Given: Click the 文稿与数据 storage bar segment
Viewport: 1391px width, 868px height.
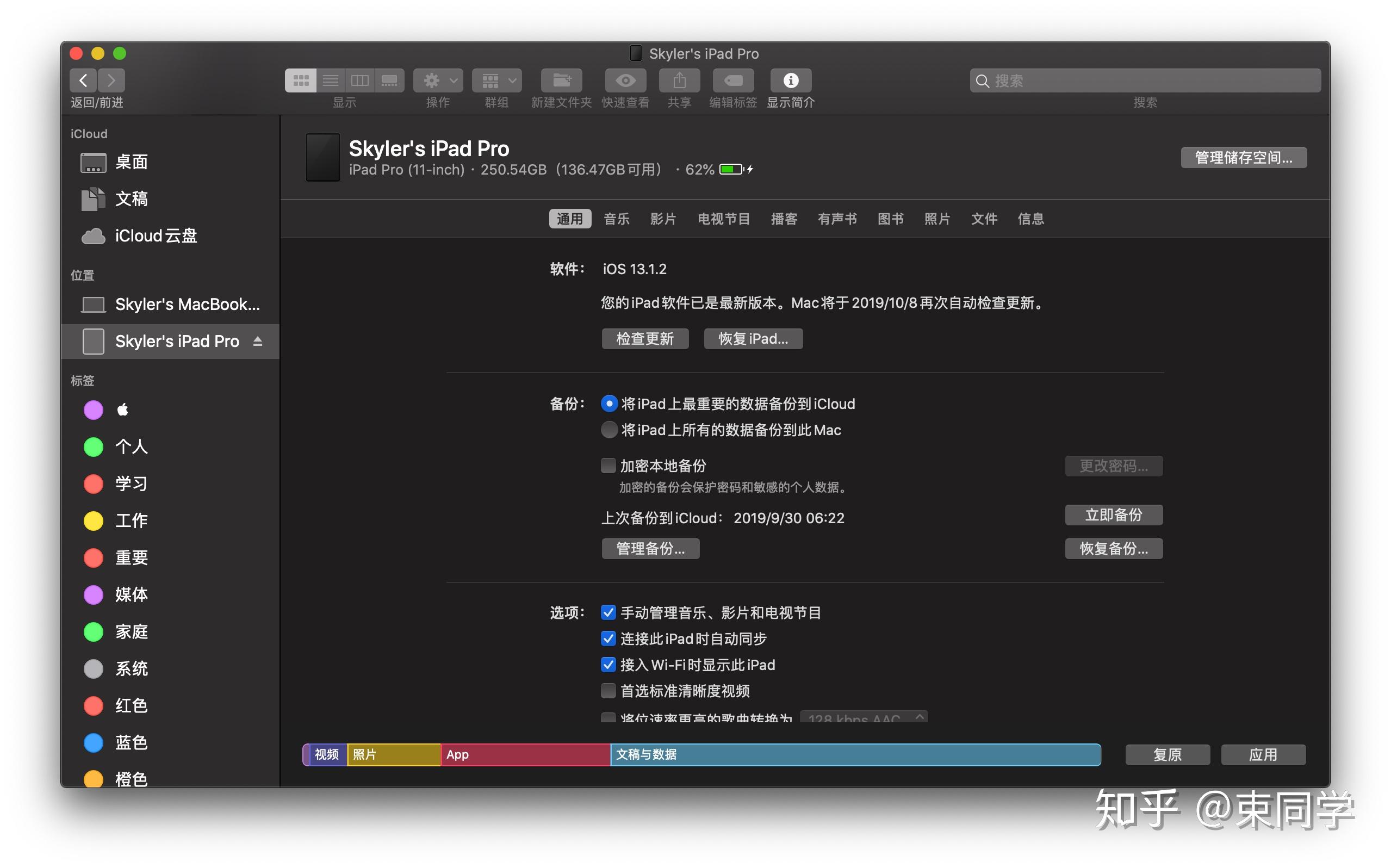Looking at the screenshot, I should click(855, 755).
